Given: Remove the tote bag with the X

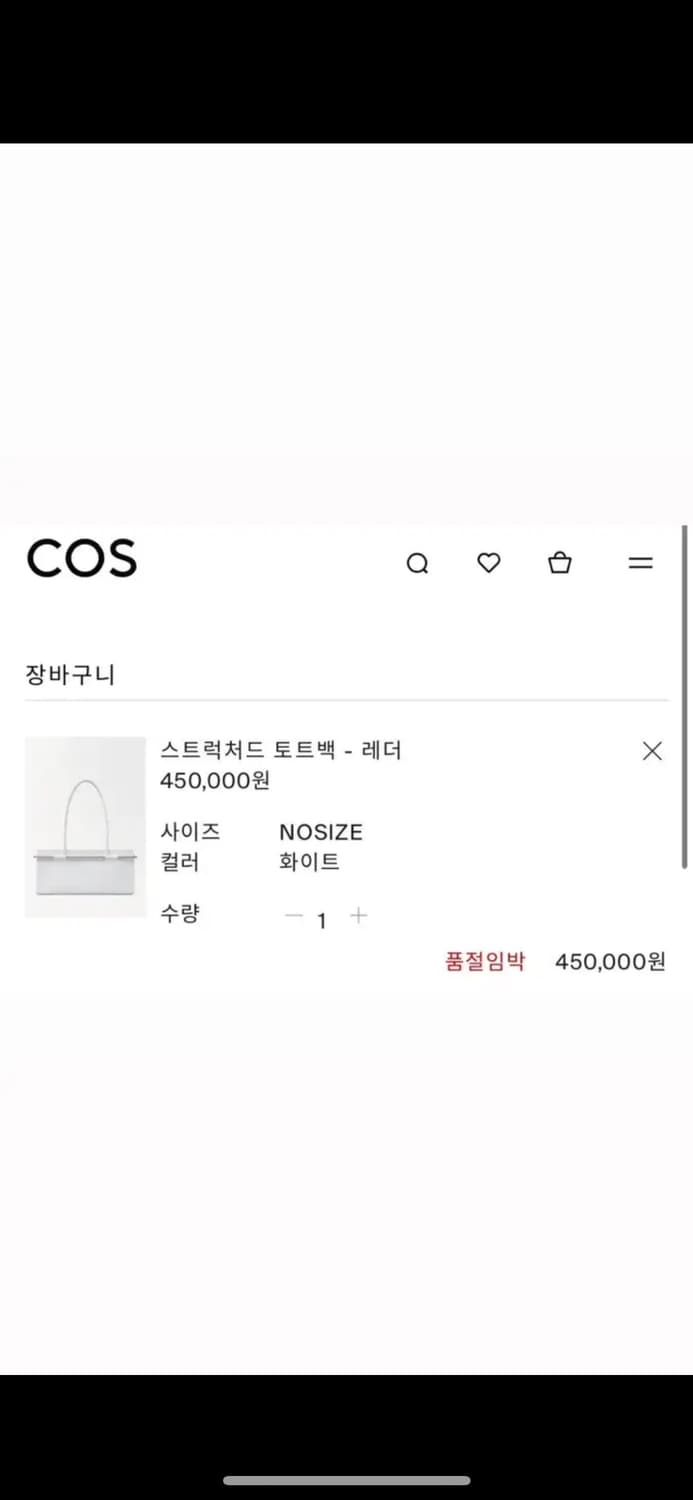Looking at the screenshot, I should [651, 750].
